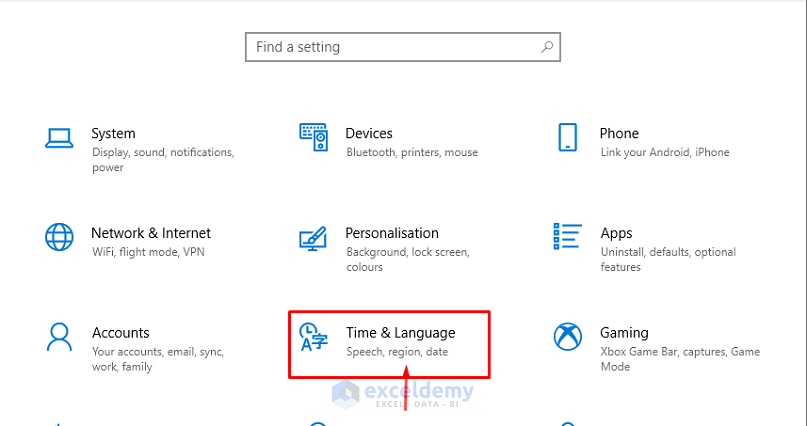This screenshot has height=426, width=807.
Task: Click inside the Find a setting field
Action: pyautogui.click(x=390, y=47)
